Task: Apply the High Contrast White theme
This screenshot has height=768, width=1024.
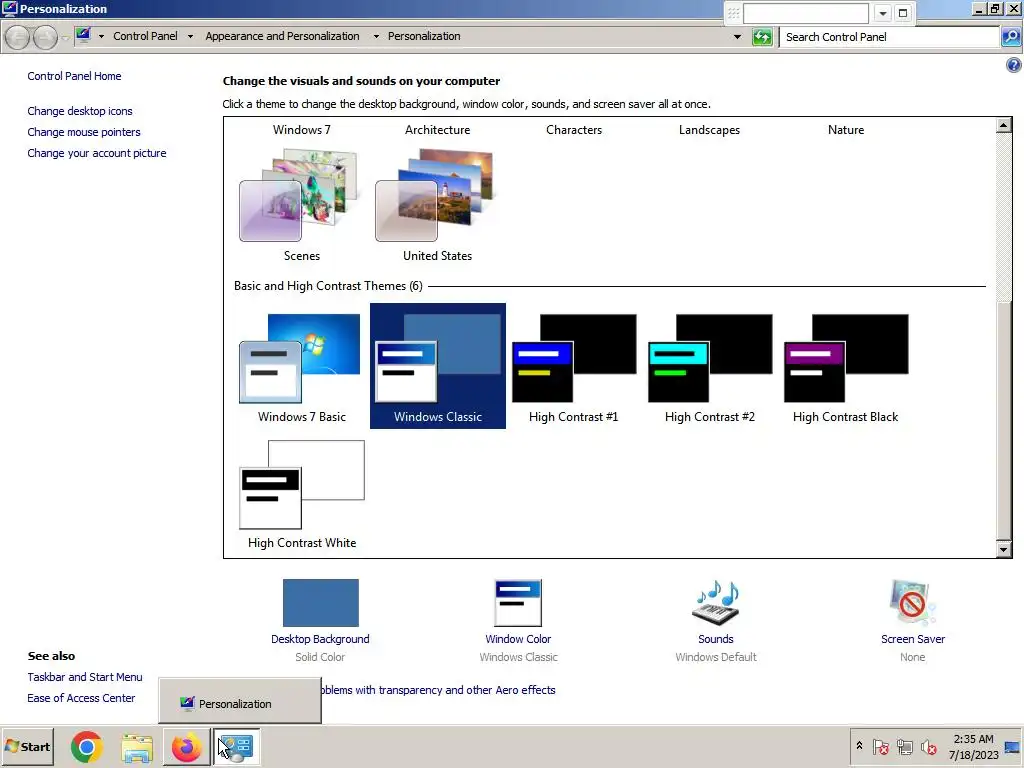Action: click(x=302, y=492)
